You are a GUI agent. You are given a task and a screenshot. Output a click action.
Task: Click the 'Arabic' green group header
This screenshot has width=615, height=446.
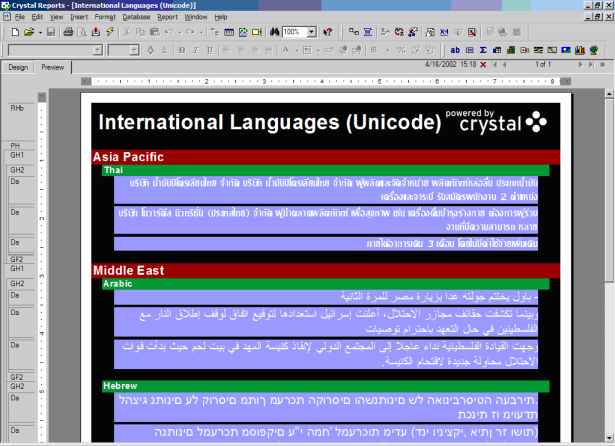coord(326,284)
